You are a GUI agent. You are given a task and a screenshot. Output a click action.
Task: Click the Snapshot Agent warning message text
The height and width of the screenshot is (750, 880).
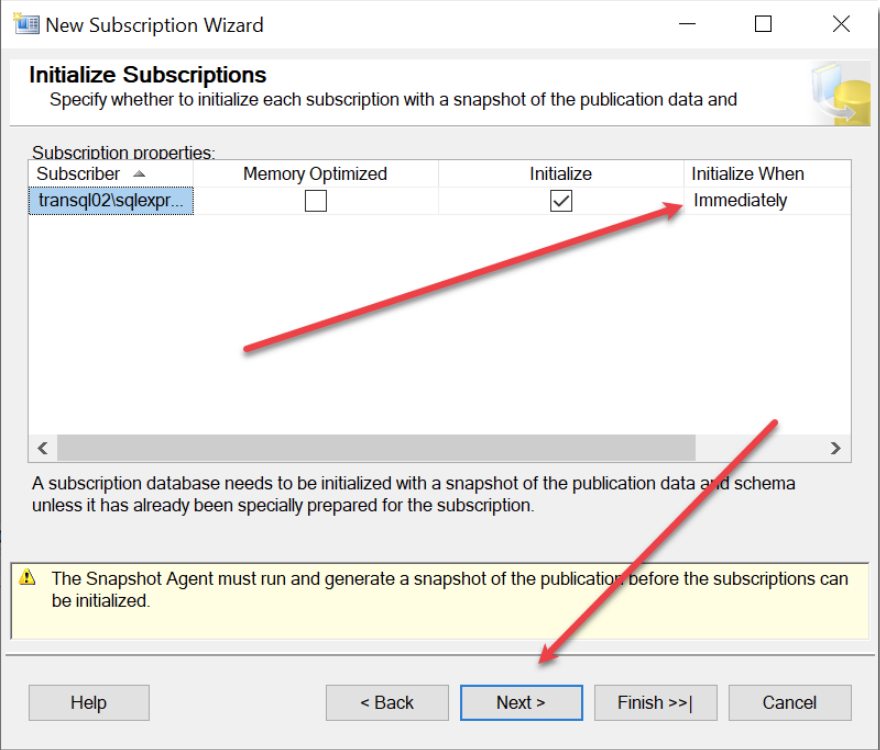pos(450,589)
